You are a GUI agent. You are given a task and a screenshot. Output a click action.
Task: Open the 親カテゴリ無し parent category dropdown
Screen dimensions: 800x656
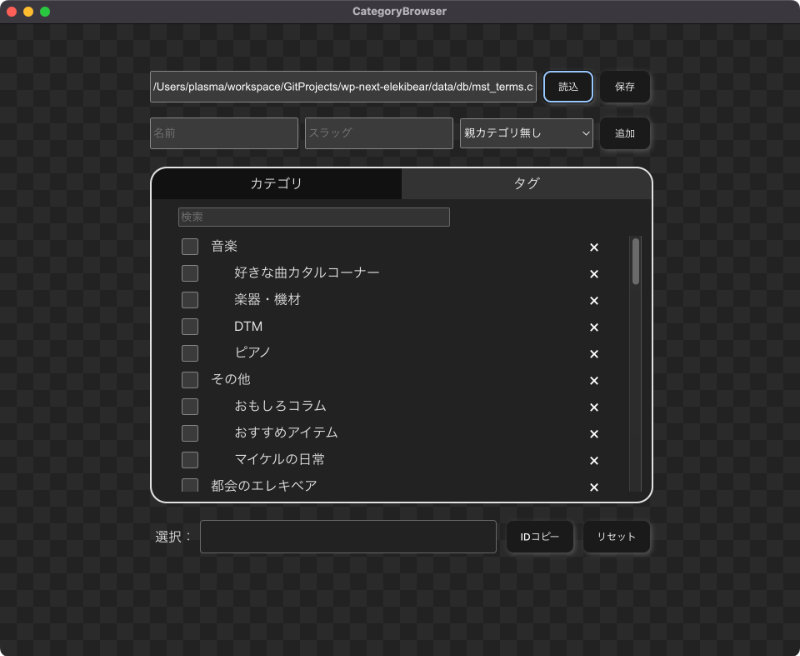tap(526, 133)
